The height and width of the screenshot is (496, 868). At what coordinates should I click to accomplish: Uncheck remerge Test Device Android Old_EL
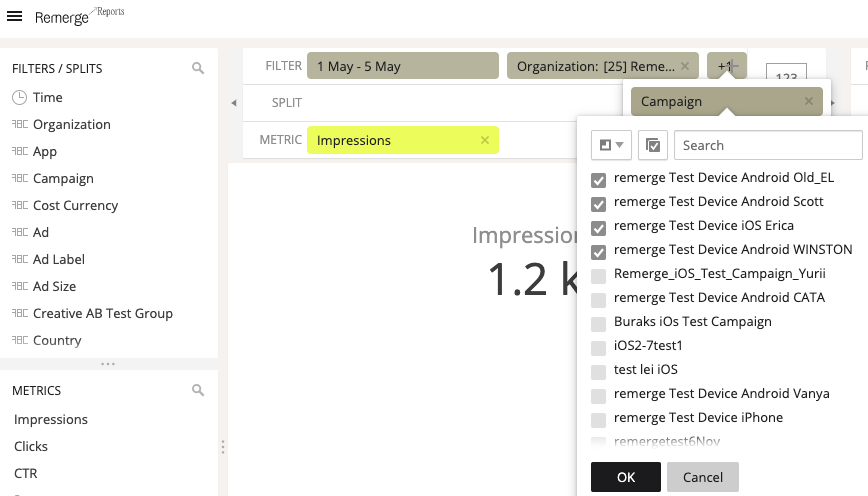tap(599, 180)
